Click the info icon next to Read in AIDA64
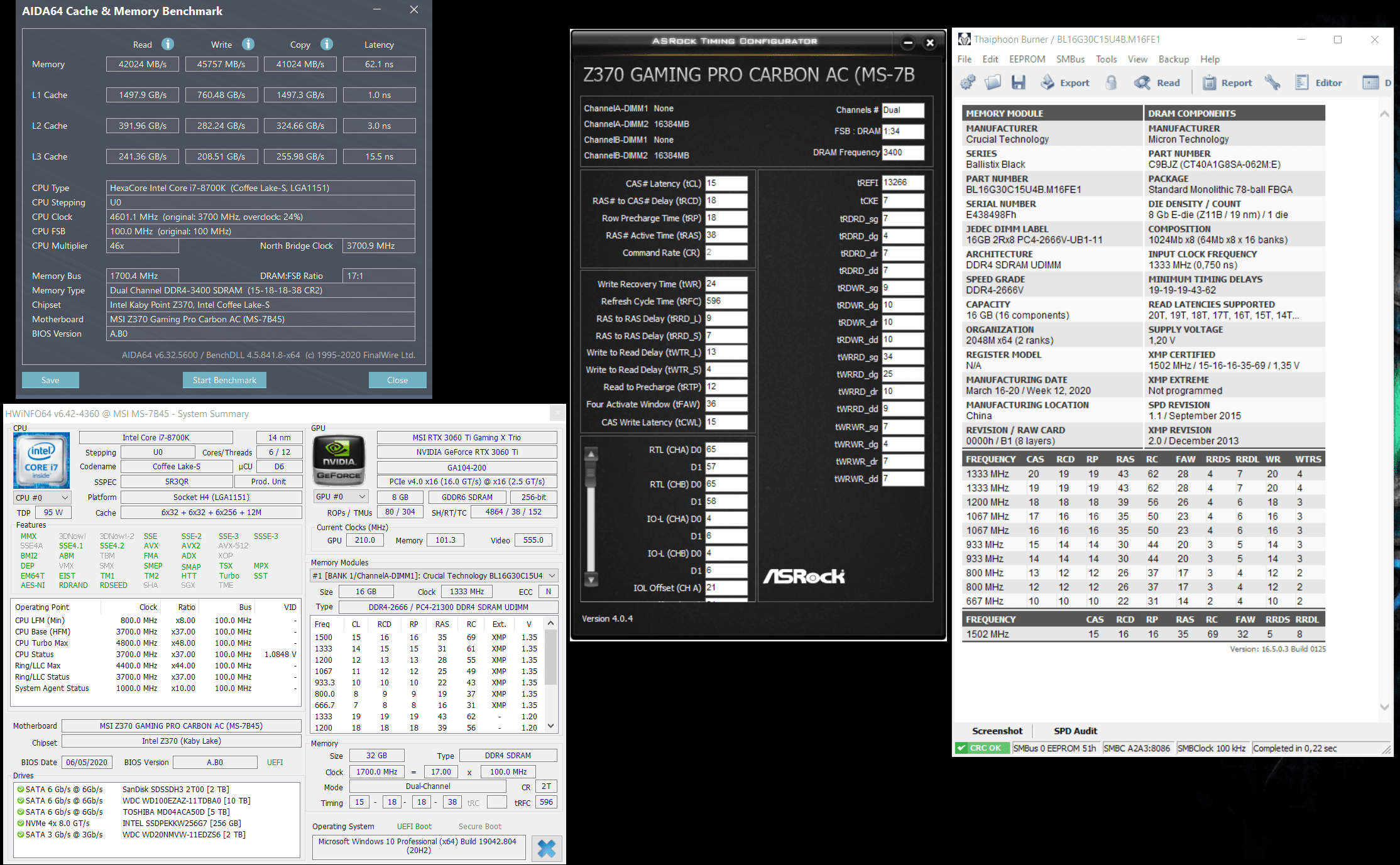 click(168, 44)
